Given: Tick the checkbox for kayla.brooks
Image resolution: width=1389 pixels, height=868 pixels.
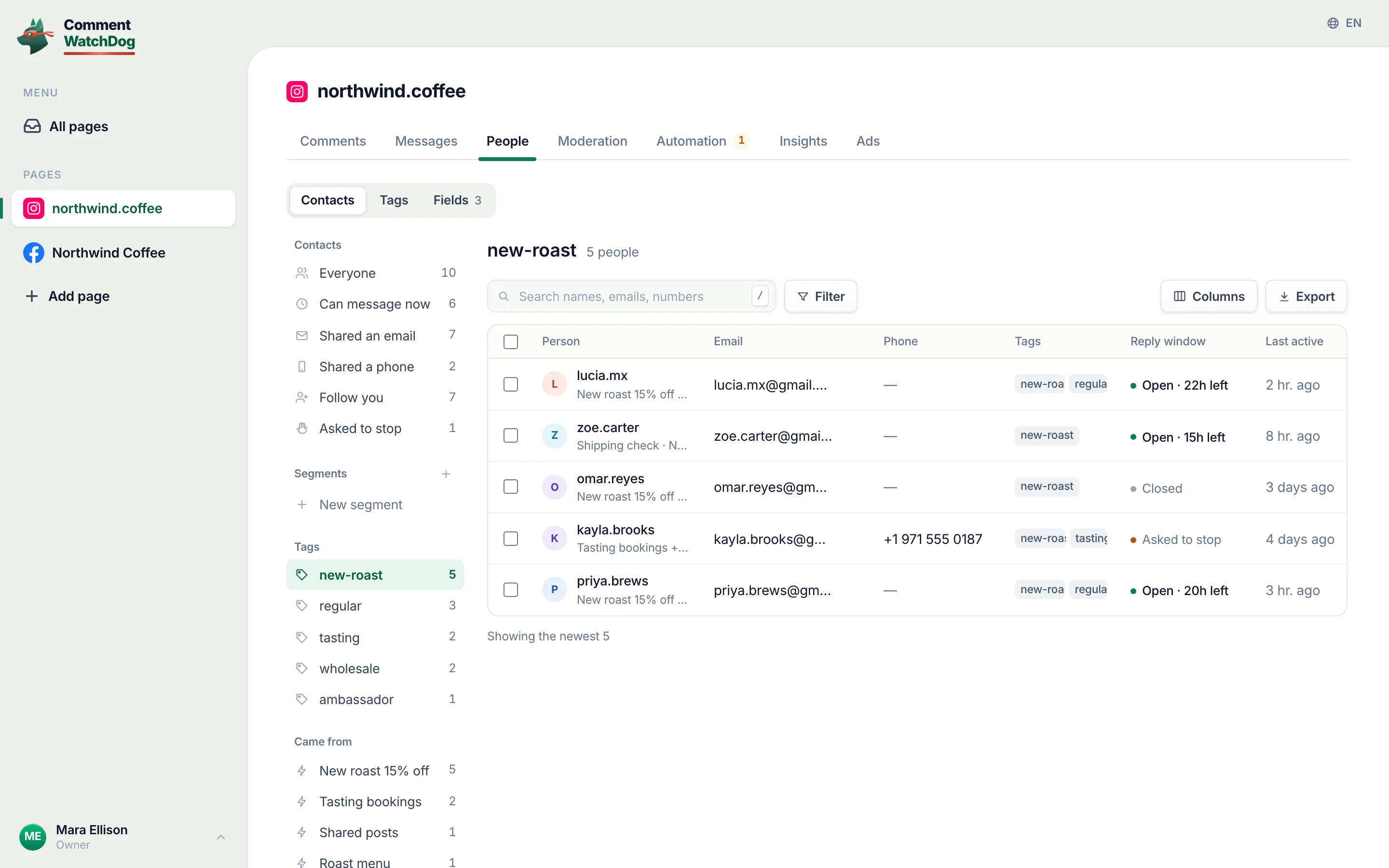Looking at the screenshot, I should (x=511, y=539).
